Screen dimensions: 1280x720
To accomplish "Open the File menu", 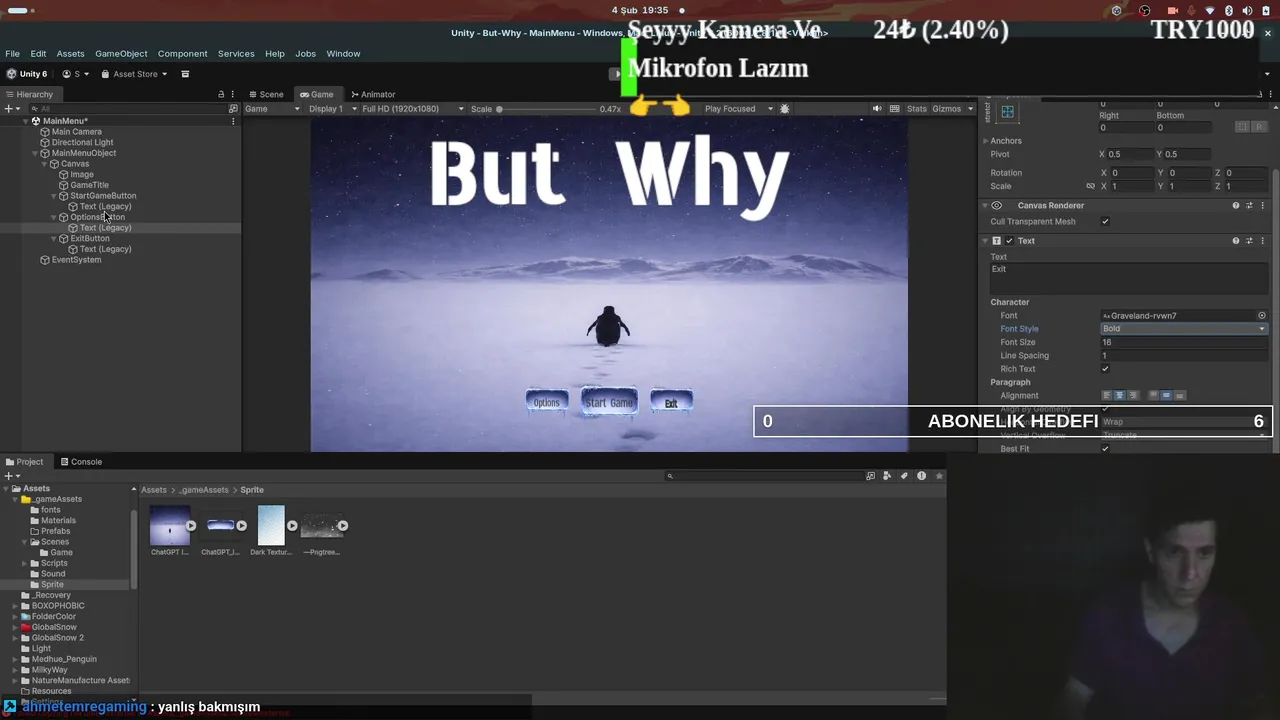I will [x=12, y=54].
